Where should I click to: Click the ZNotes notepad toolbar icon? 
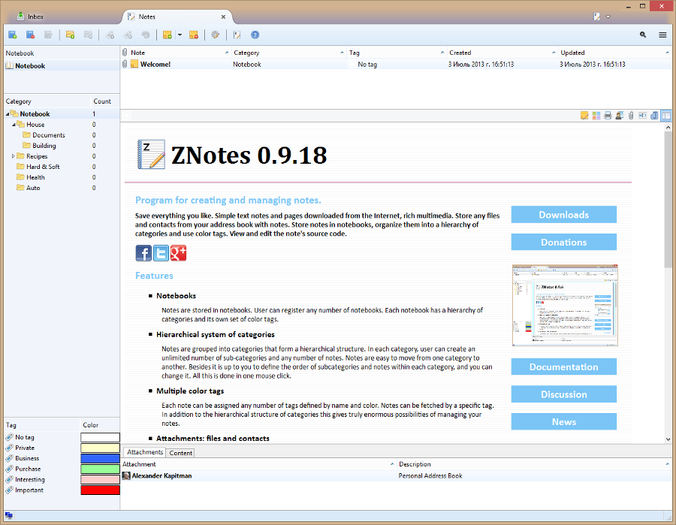pyautogui.click(x=237, y=35)
